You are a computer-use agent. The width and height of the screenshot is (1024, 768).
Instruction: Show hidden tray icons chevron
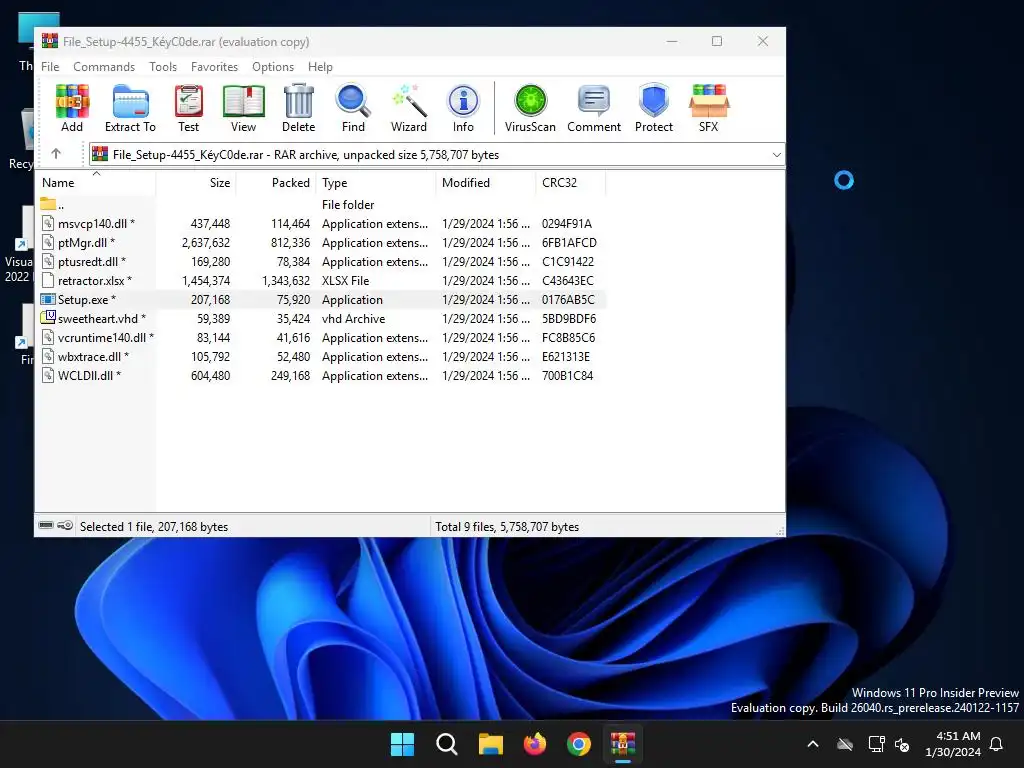point(813,744)
